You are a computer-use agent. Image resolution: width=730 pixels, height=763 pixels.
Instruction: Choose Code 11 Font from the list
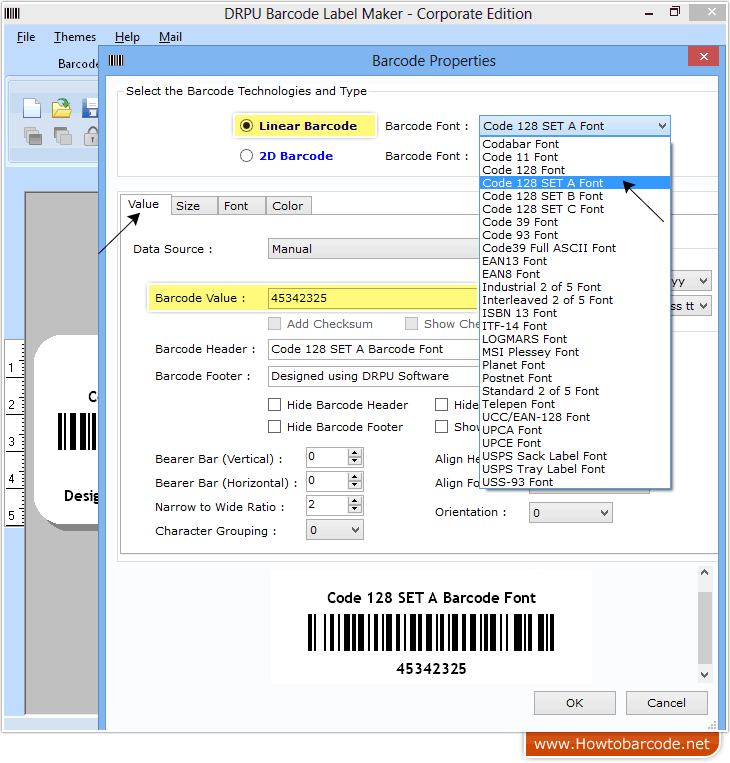point(575,157)
